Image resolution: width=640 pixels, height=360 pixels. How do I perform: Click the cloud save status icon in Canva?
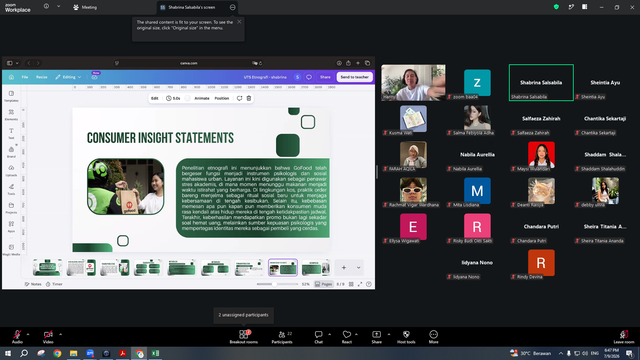pyautogui.click(x=94, y=77)
